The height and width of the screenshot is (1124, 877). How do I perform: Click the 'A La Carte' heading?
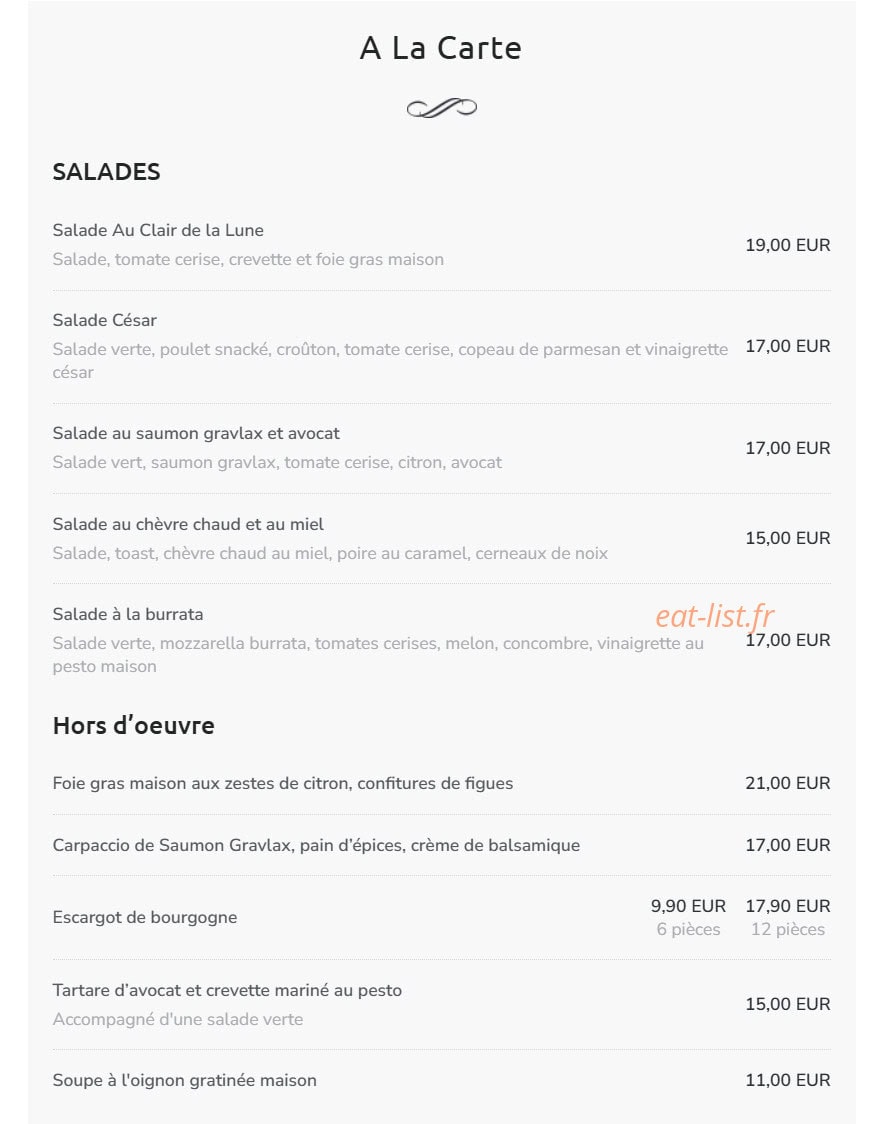tap(440, 48)
